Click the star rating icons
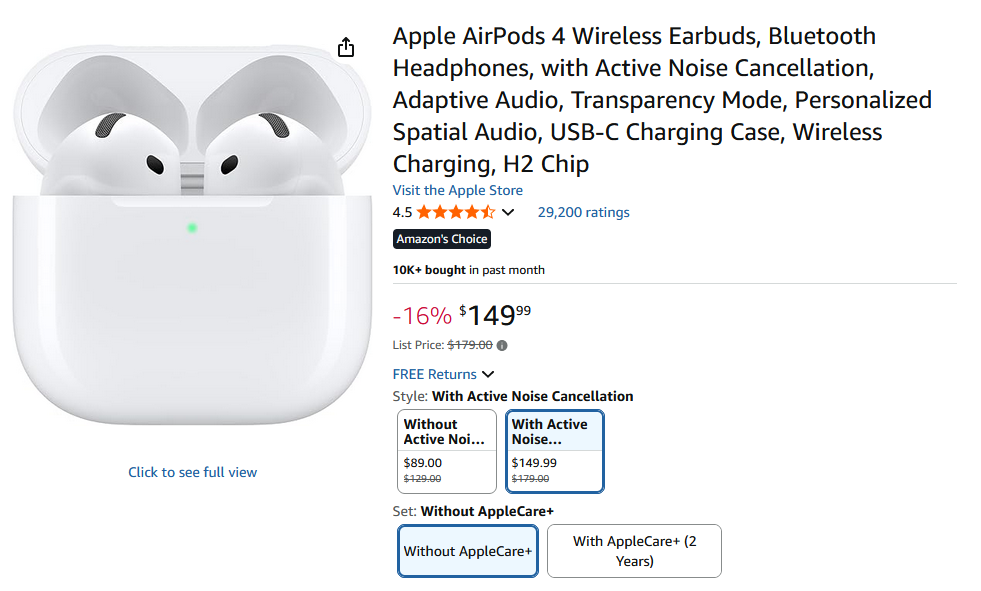This screenshot has height=591, width=981. (455, 212)
